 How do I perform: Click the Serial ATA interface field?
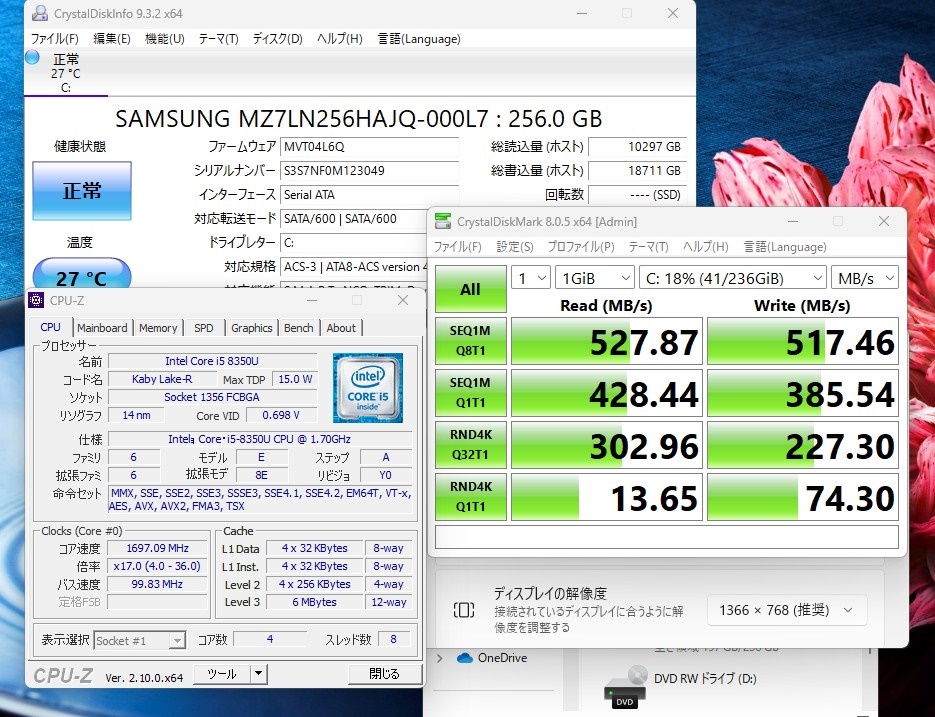coord(369,194)
